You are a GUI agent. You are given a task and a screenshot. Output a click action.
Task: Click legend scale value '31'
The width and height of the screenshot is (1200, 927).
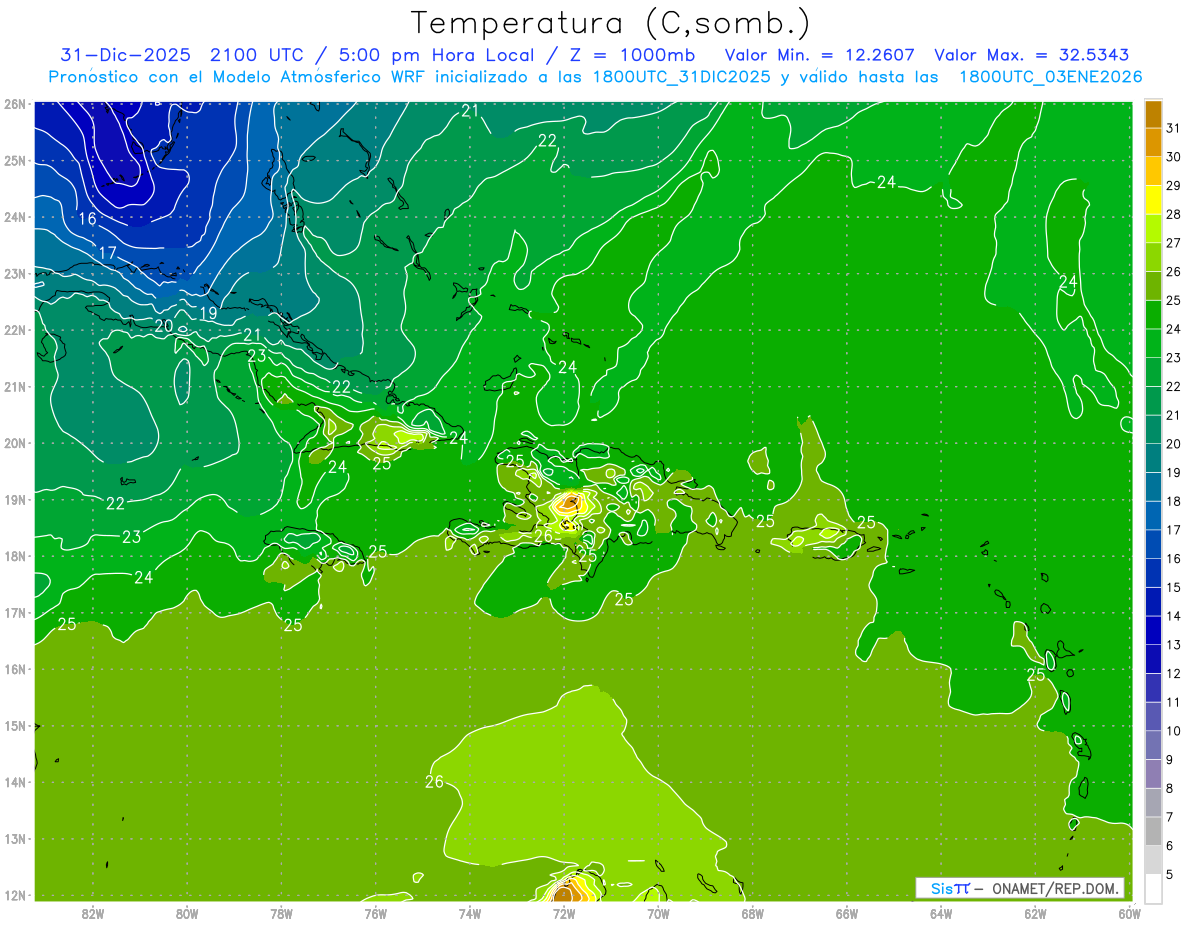point(1174,128)
